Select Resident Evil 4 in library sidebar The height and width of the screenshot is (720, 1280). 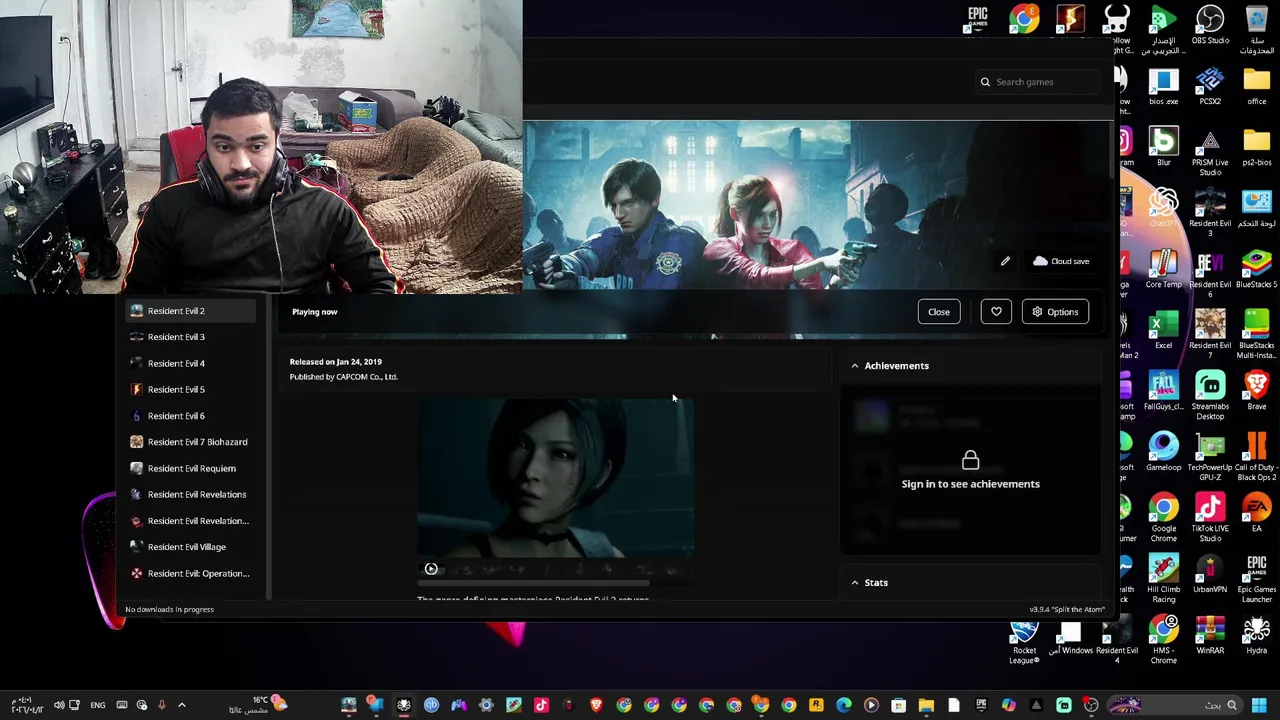coord(191,363)
